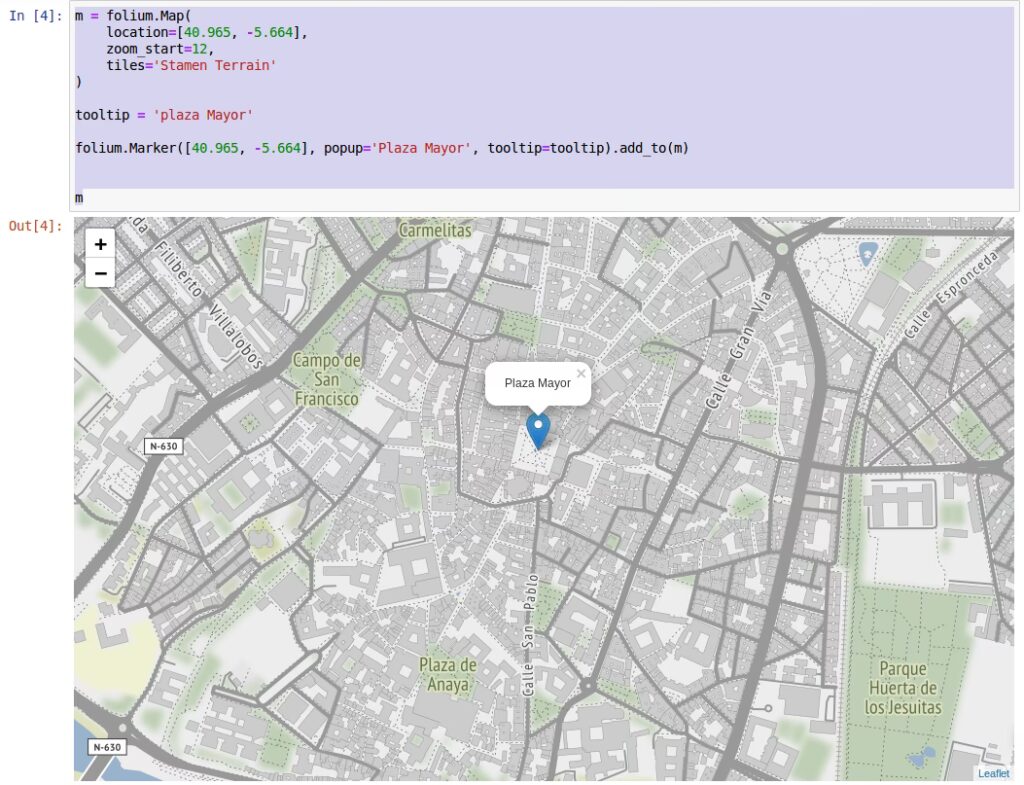Place cursor on the tiles='Stamen Terrain' line
The height and width of the screenshot is (785, 1024).
(x=191, y=65)
